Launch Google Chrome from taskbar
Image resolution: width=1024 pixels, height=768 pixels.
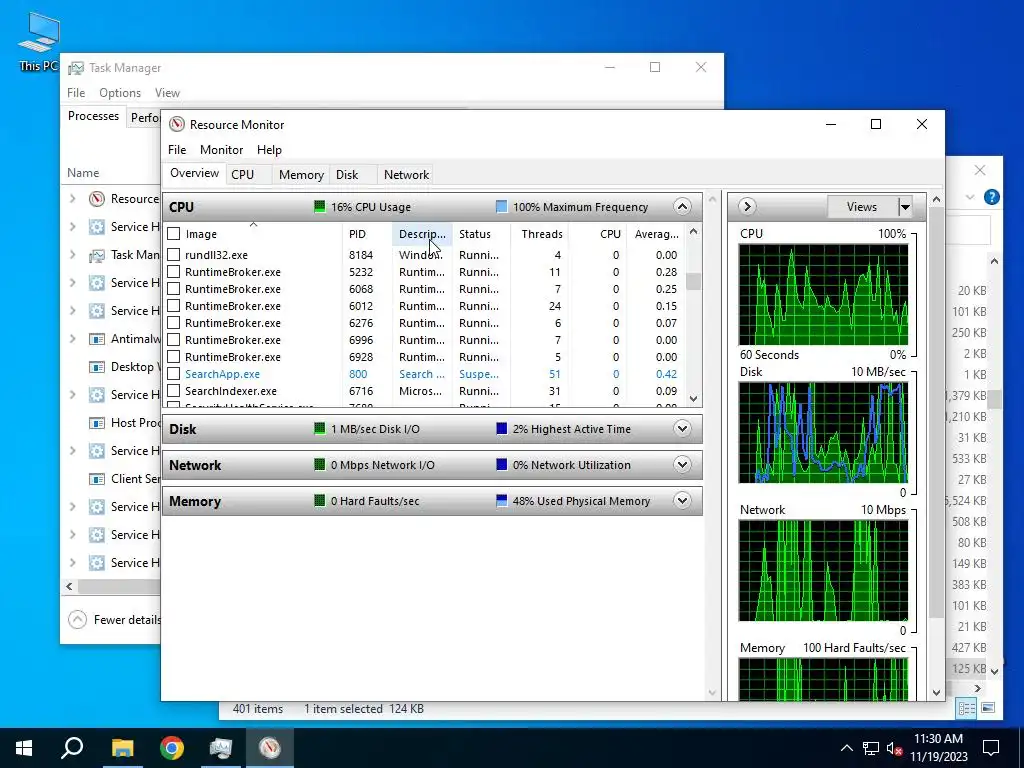coord(172,748)
